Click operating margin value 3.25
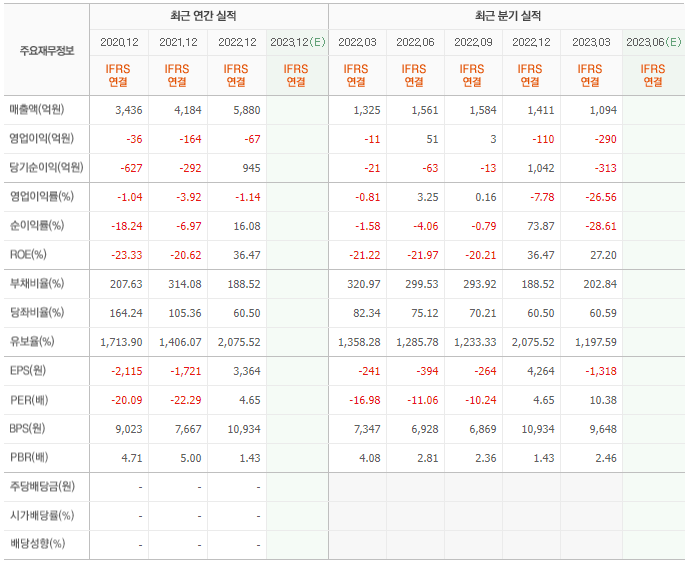This screenshot has height=563, width=689. tap(428, 197)
